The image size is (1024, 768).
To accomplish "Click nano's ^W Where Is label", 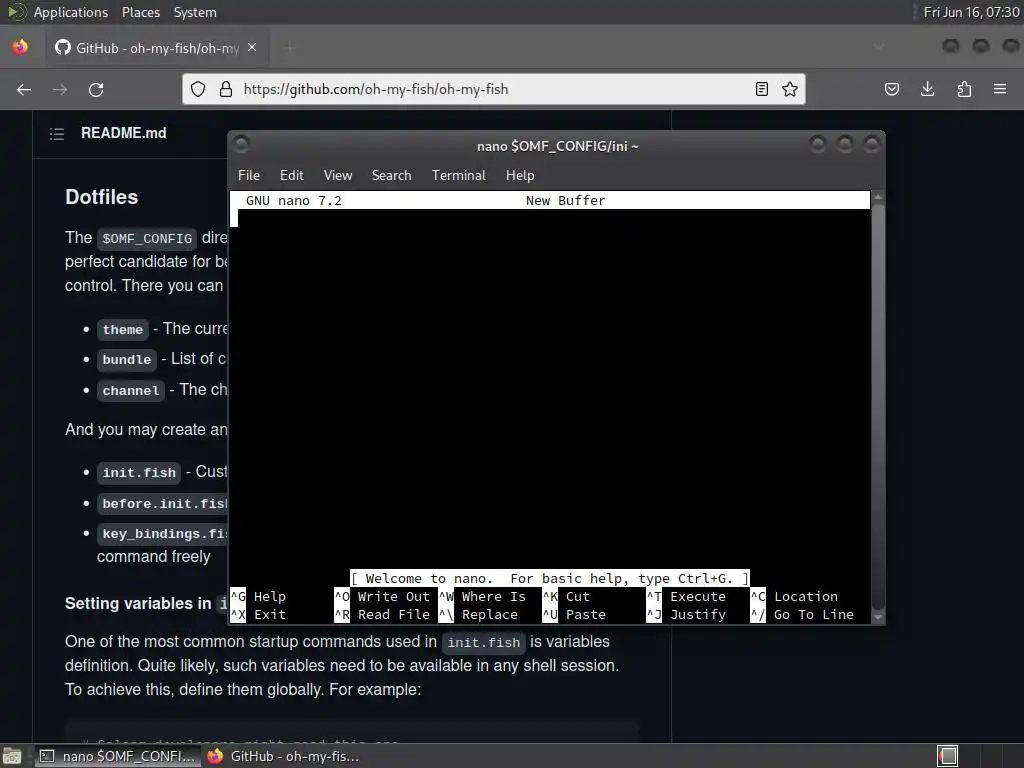I will 483,596.
